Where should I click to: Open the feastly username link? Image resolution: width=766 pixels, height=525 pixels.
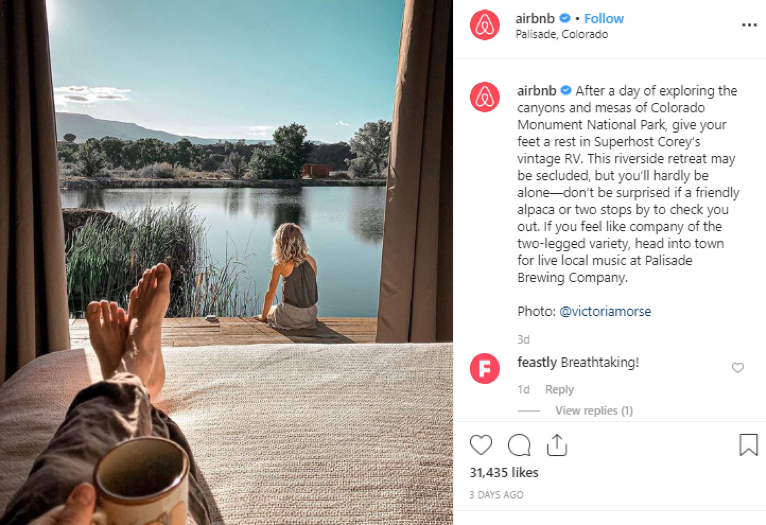coord(537,362)
